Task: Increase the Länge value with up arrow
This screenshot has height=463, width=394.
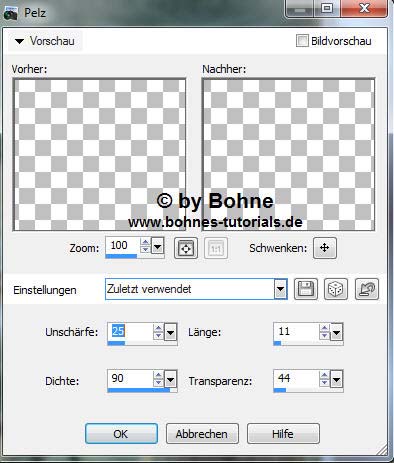Action: pos(324,328)
